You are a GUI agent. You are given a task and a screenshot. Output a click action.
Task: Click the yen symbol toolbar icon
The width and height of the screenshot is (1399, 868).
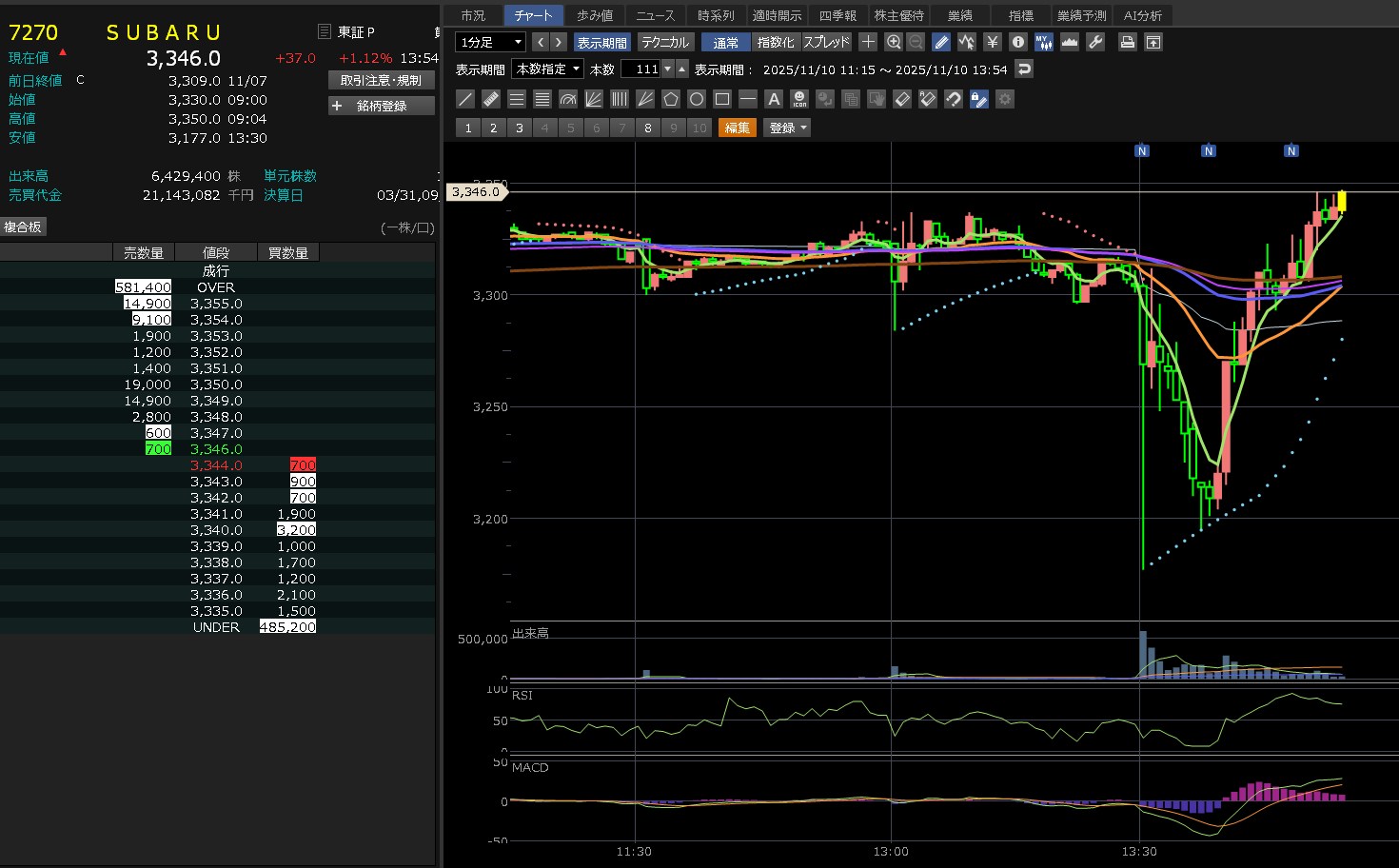pos(993,42)
